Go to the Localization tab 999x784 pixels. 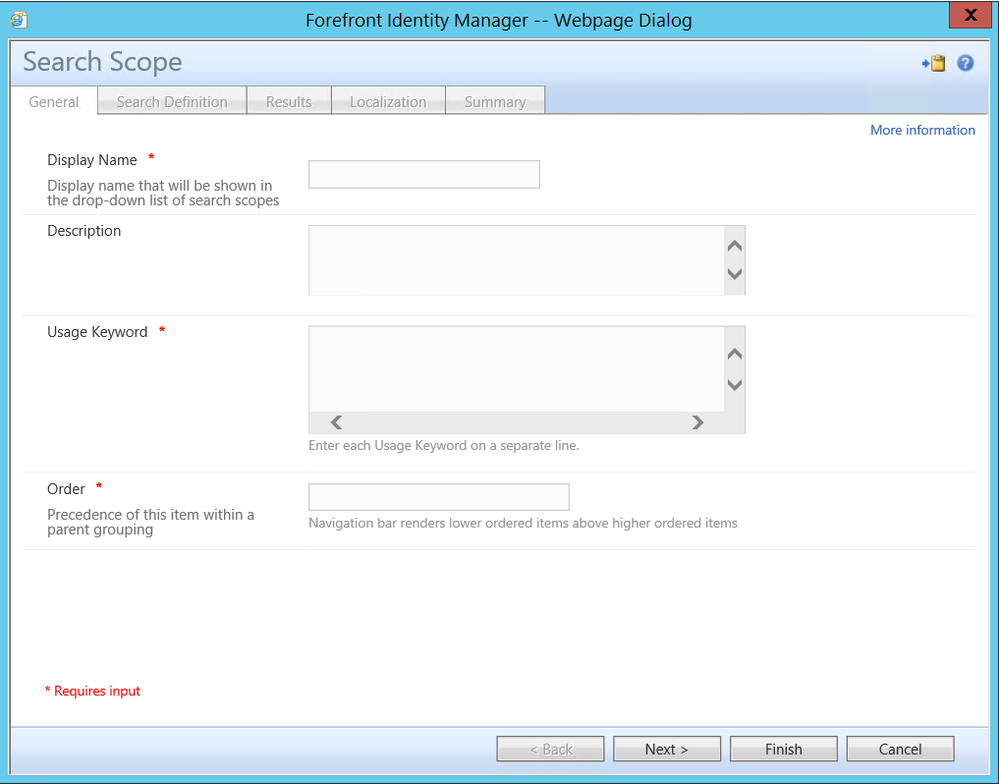click(x=388, y=101)
